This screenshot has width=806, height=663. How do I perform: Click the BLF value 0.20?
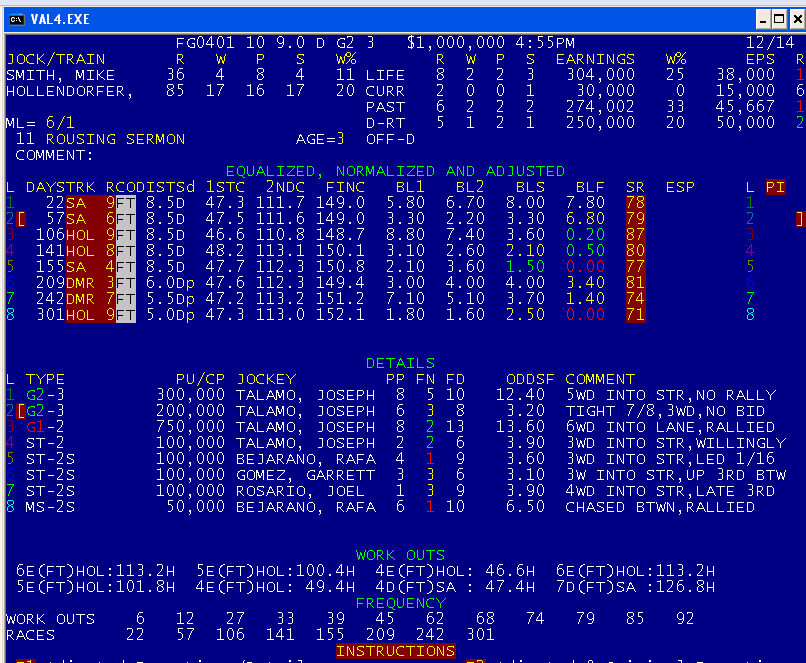(585, 235)
